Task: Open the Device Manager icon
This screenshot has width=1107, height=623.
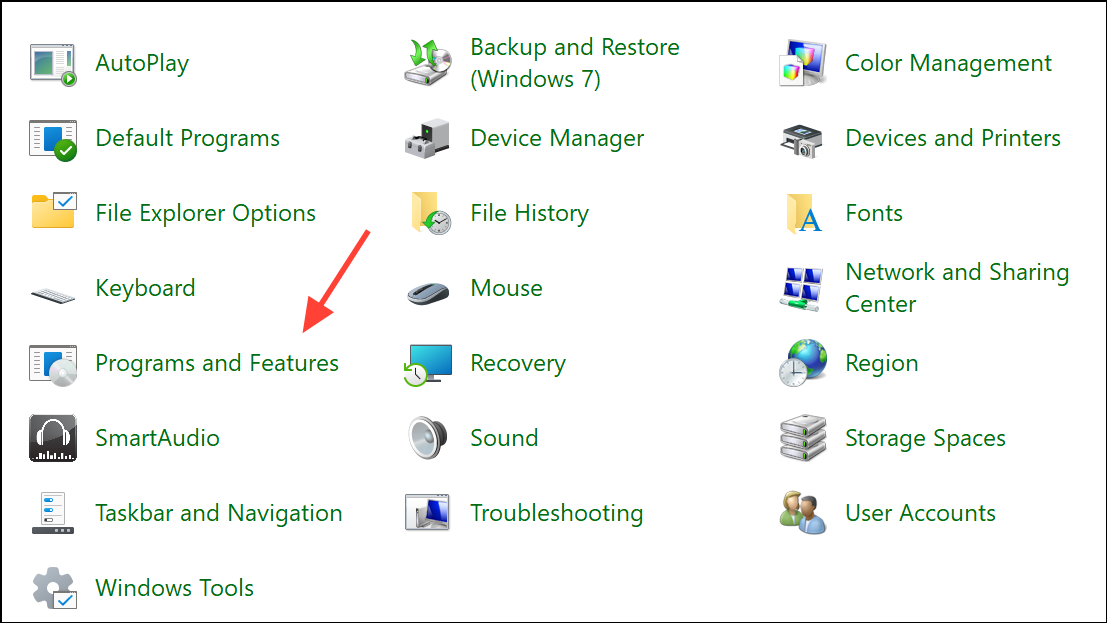Action: click(x=429, y=139)
